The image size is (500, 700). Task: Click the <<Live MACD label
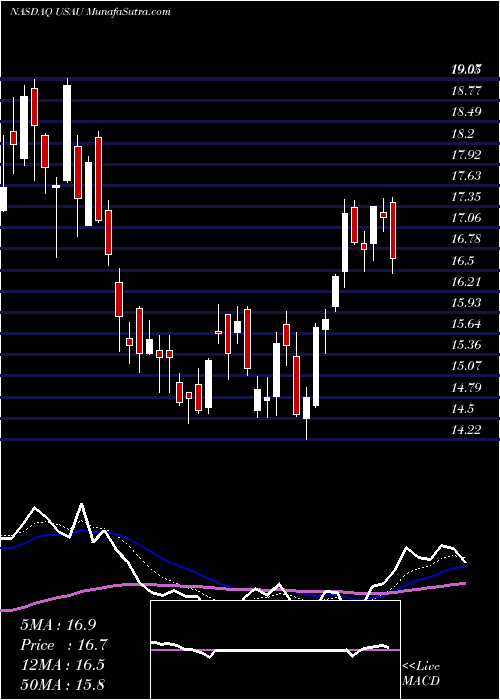[x=421, y=674]
